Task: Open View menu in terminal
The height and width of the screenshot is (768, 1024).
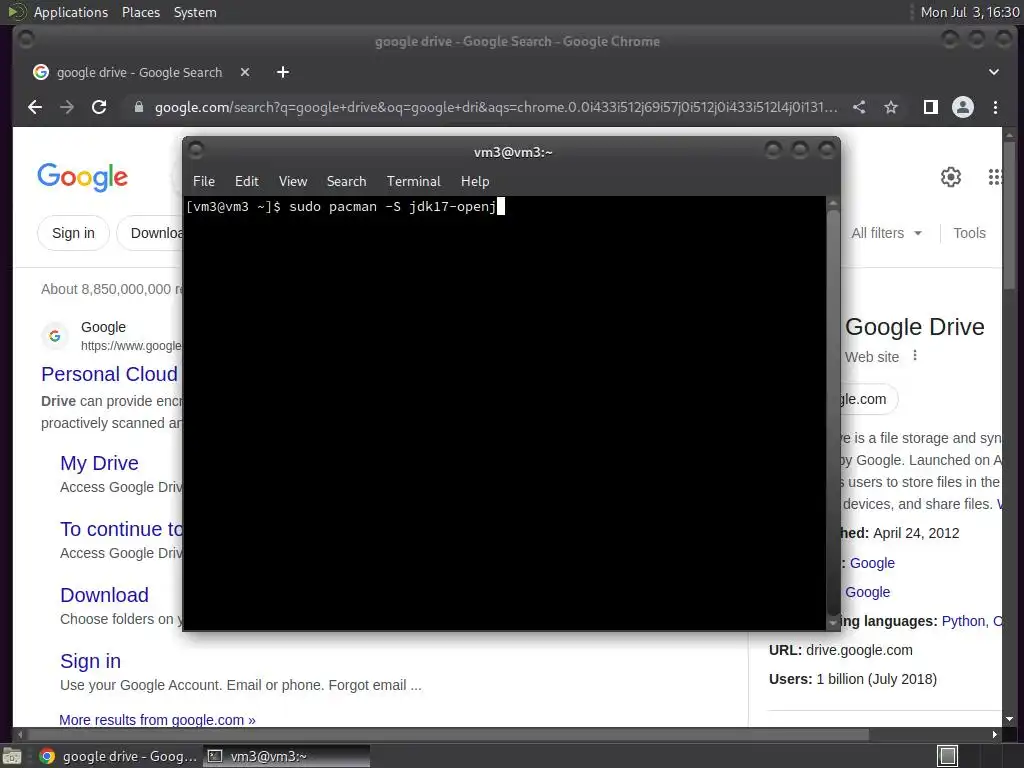Action: tap(293, 182)
